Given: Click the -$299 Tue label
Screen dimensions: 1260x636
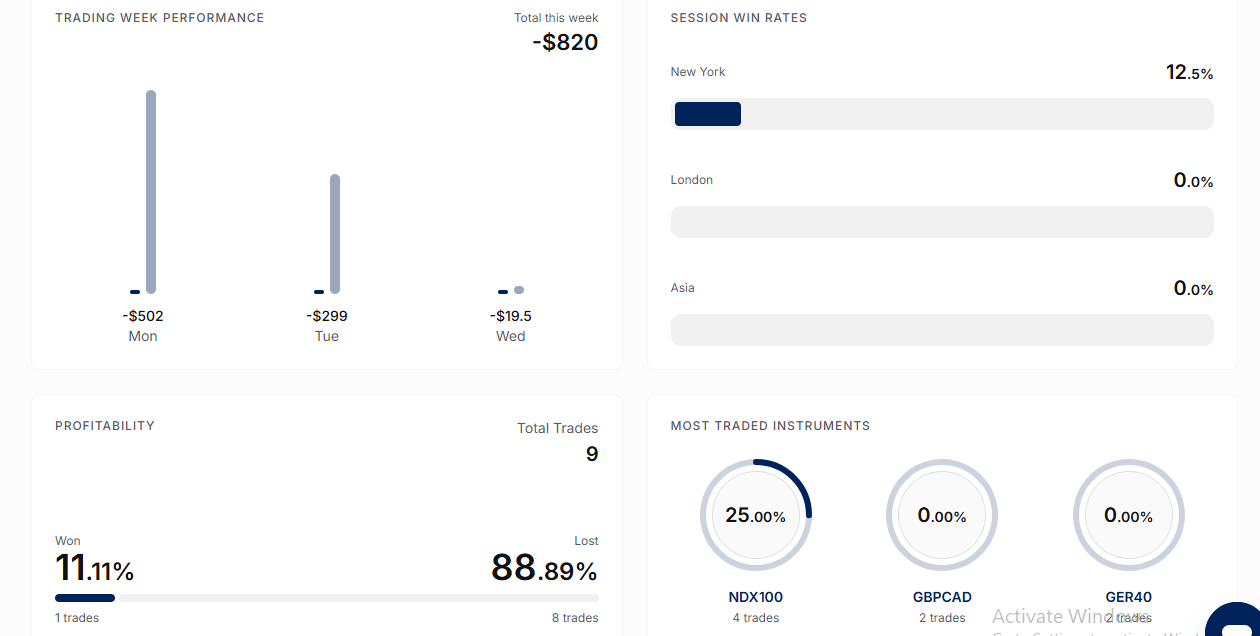Looking at the screenshot, I should click(327, 316).
